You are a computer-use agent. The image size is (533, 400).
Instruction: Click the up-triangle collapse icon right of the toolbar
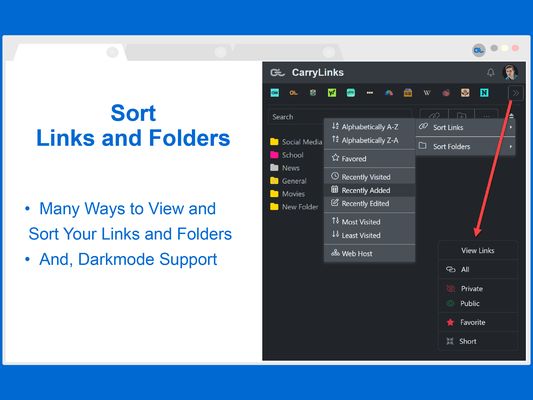(x=511, y=116)
